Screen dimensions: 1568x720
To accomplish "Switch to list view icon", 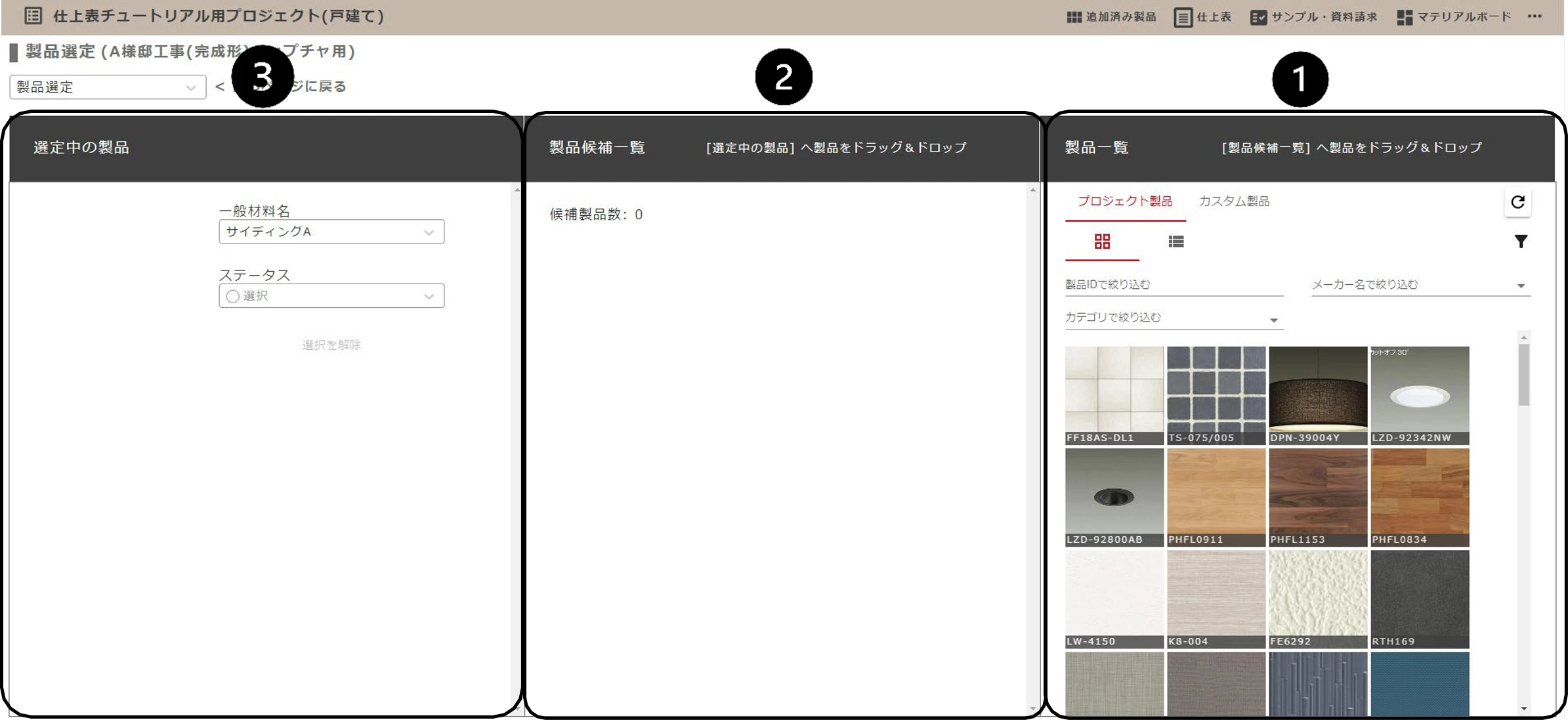I will click(1176, 242).
